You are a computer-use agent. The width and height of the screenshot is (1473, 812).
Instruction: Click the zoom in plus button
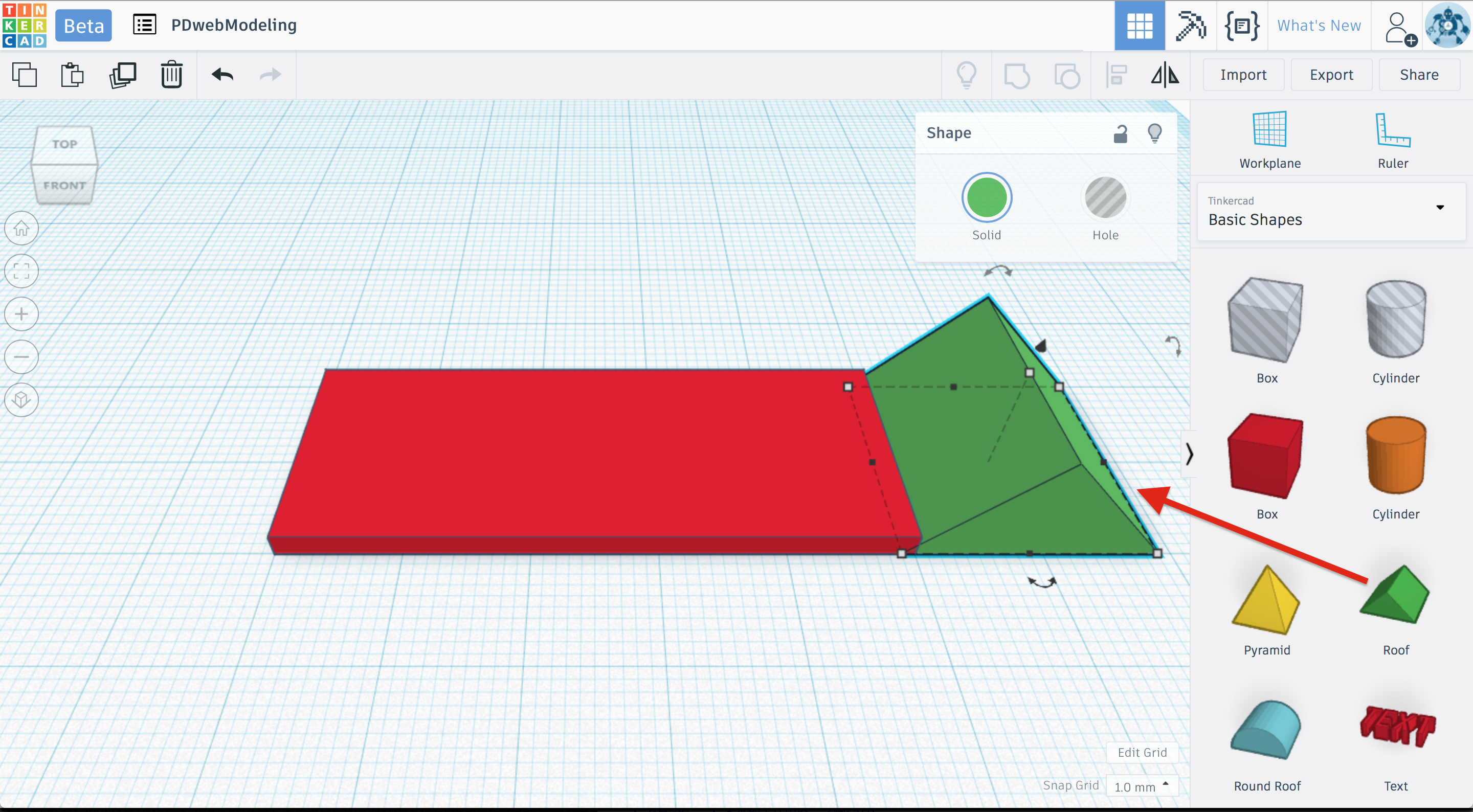point(21,314)
